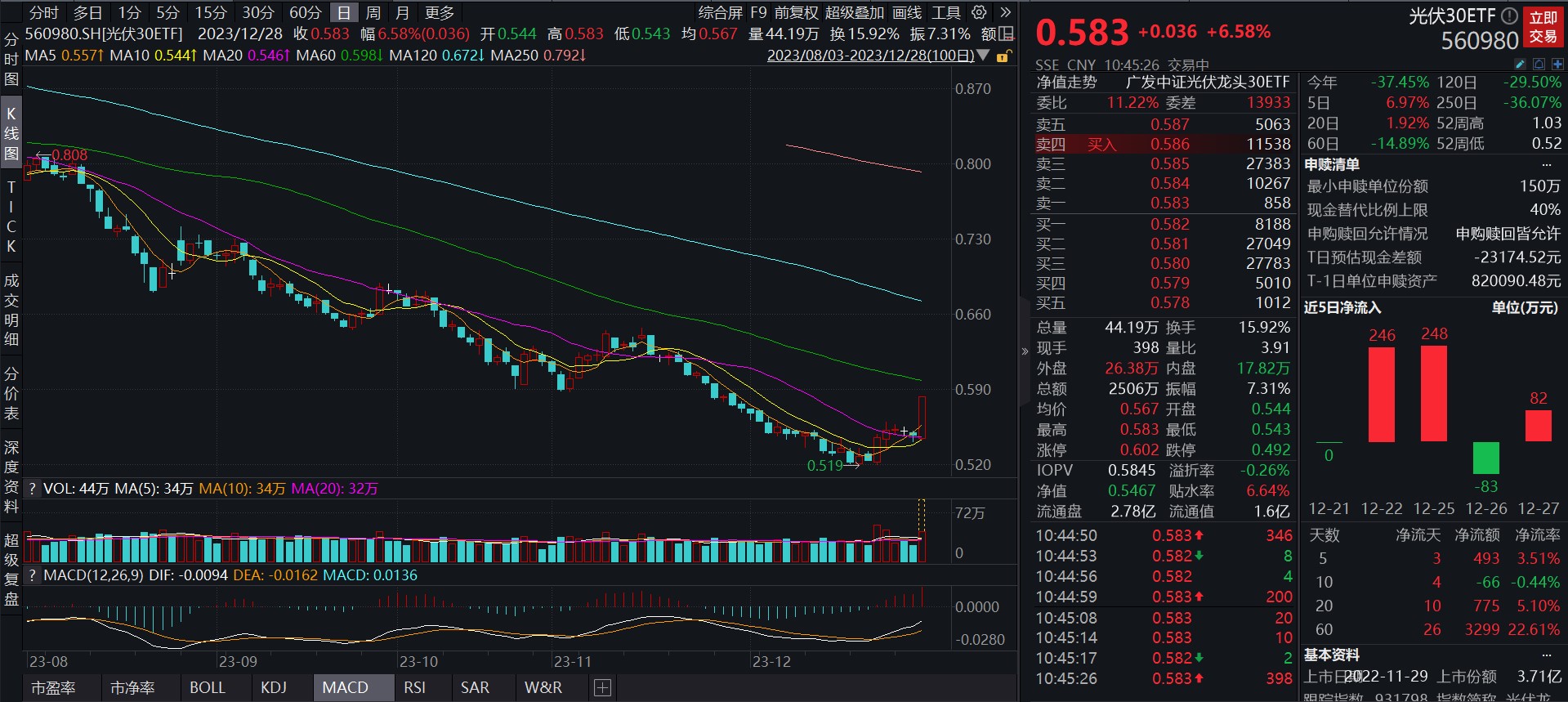Set a price alert with bell icon
The image size is (1568, 702).
1539,64
